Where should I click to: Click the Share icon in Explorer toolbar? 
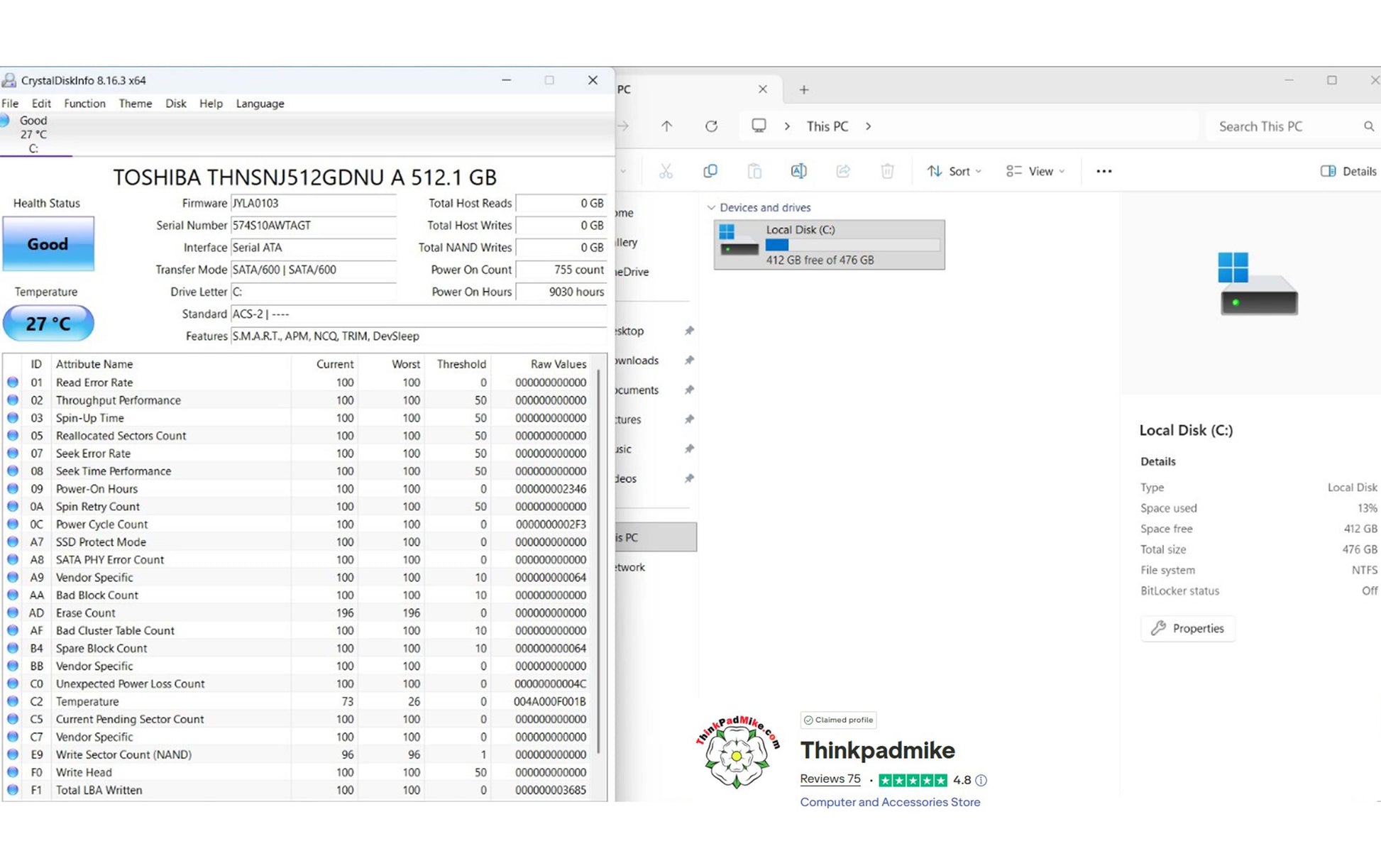pos(843,171)
